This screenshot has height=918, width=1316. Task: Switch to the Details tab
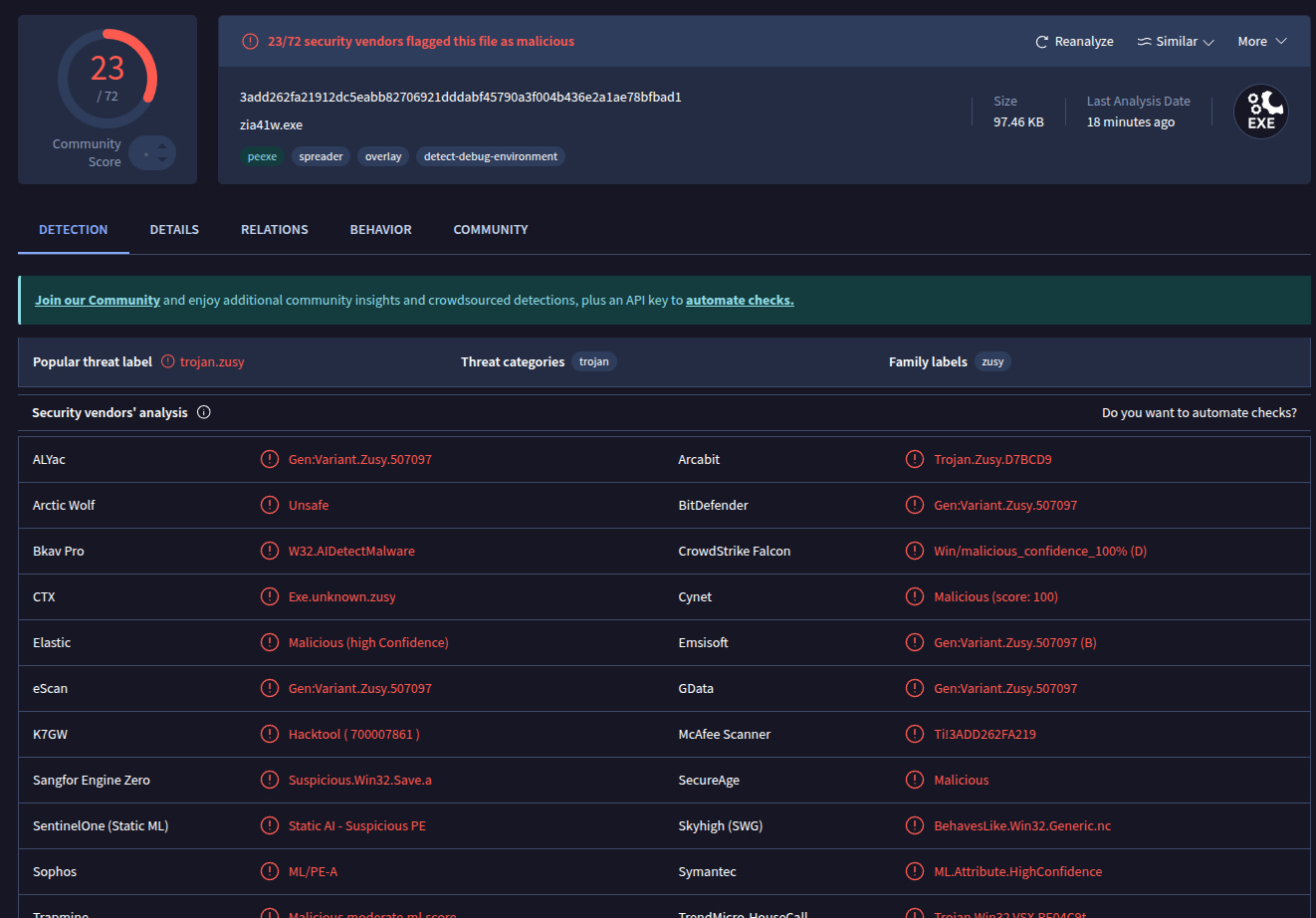pos(174,229)
